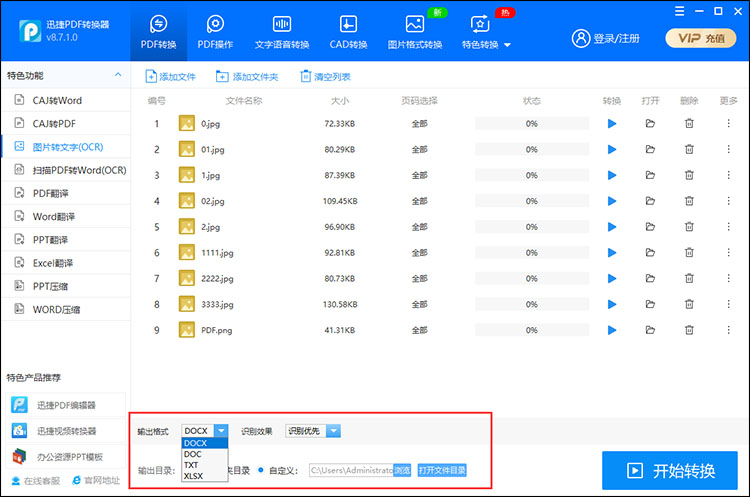Select CAJ转Word in sidebar
Viewport: 750px width, 497px height.
click(x=66, y=100)
